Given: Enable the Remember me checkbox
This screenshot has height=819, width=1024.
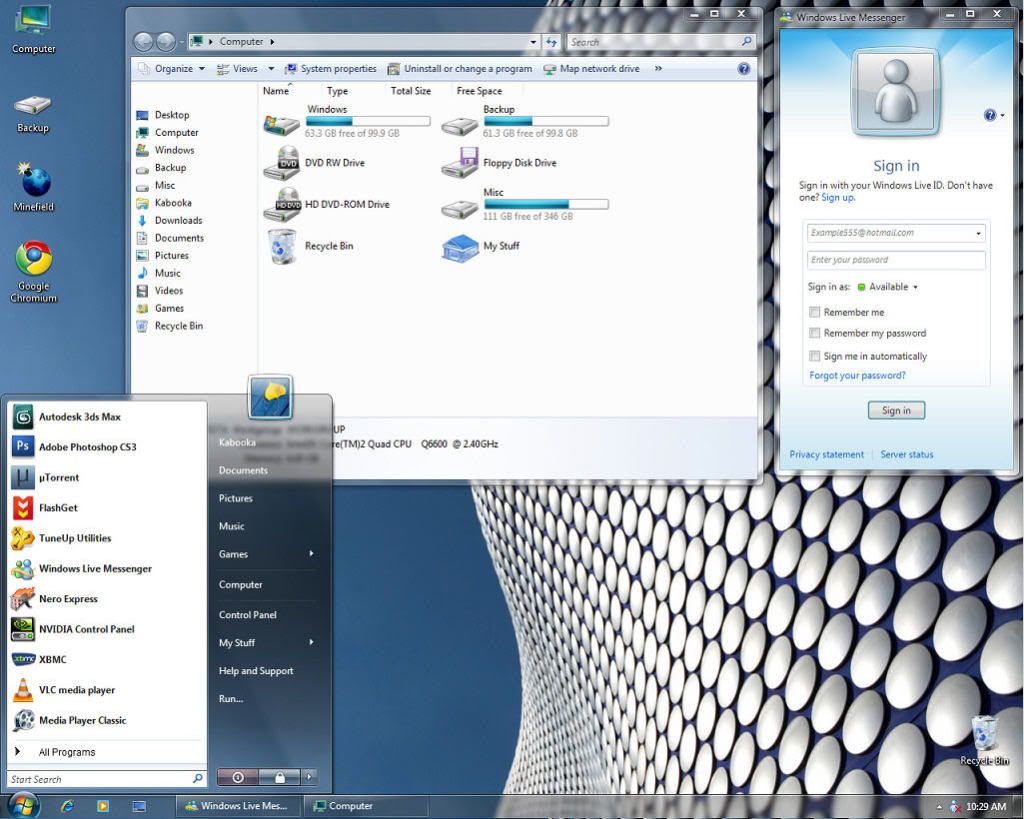Looking at the screenshot, I should tap(814, 312).
